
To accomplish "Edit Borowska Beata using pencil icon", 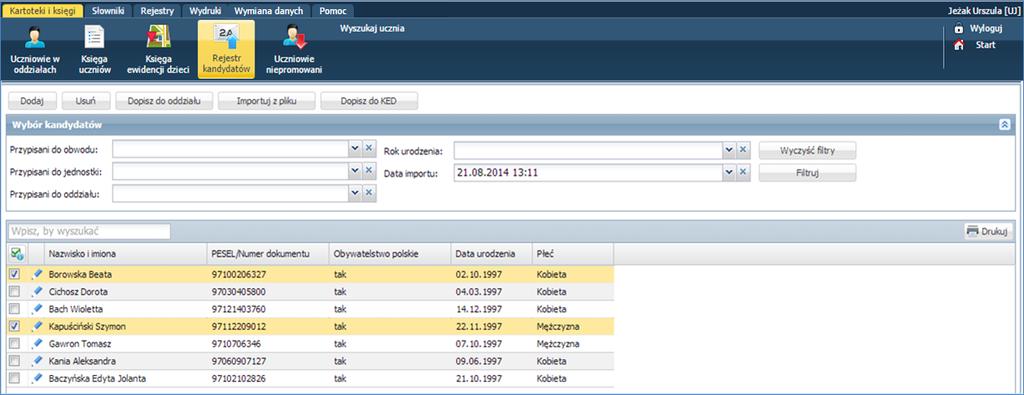I will point(37,274).
